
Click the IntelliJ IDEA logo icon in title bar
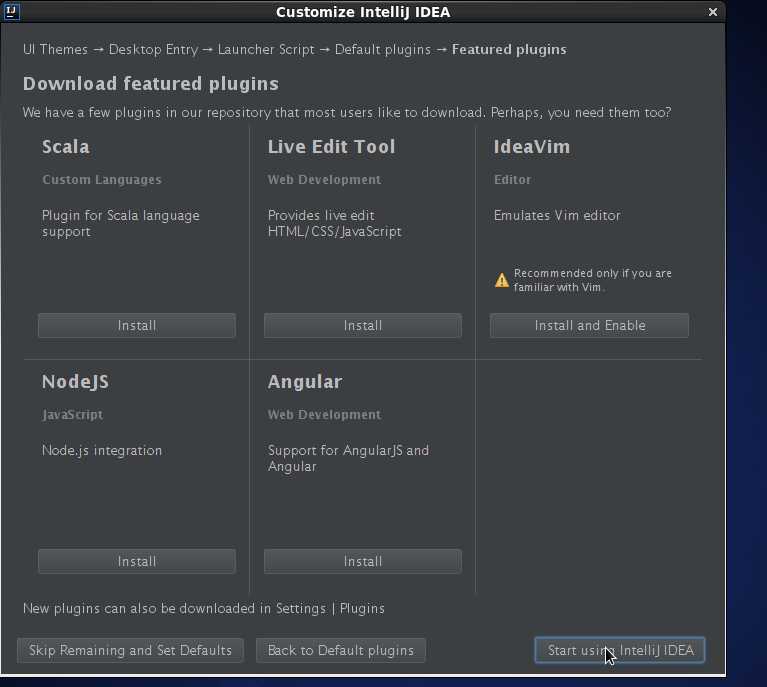coord(11,11)
